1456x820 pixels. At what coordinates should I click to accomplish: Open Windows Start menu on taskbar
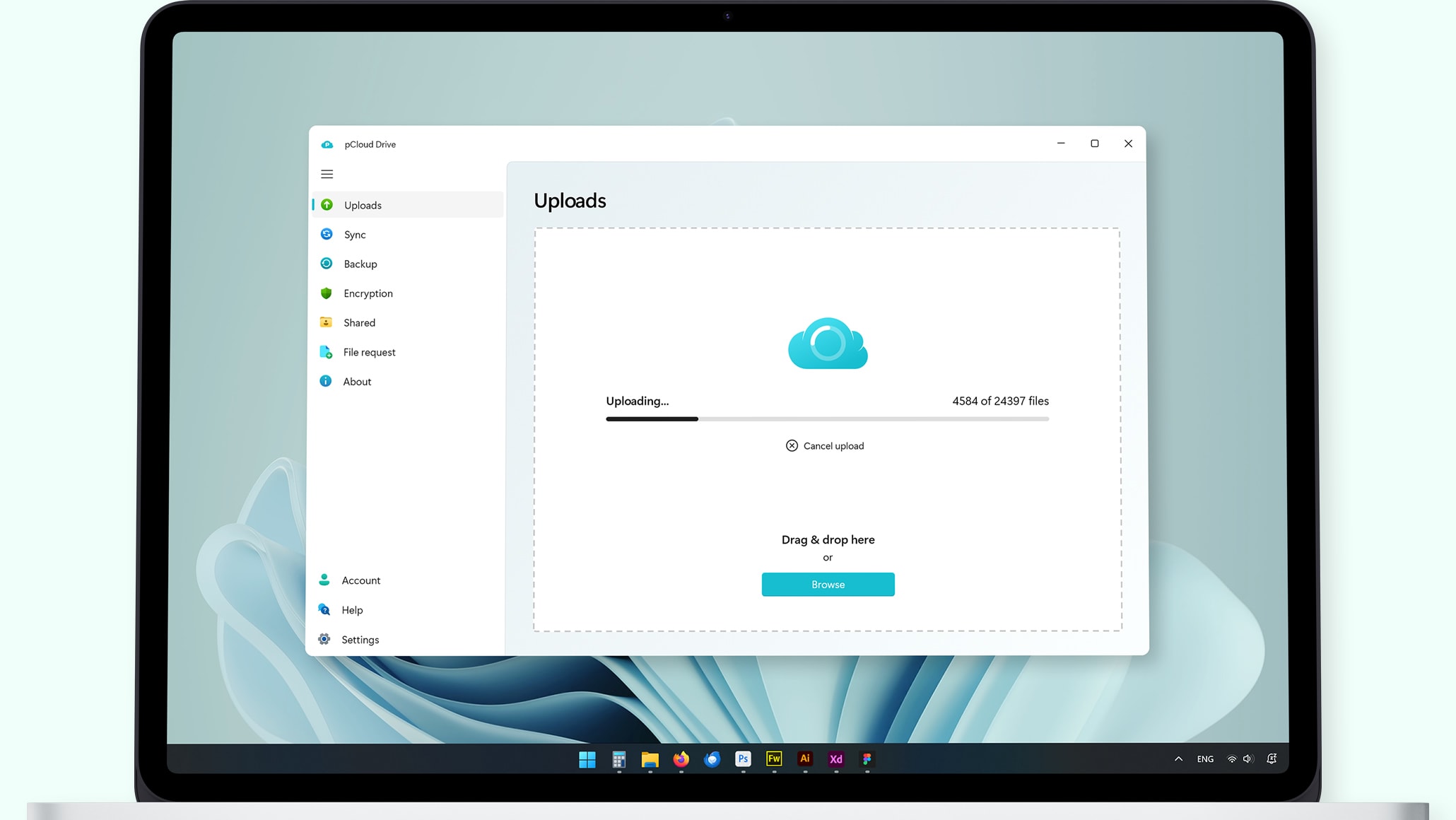[x=587, y=759]
